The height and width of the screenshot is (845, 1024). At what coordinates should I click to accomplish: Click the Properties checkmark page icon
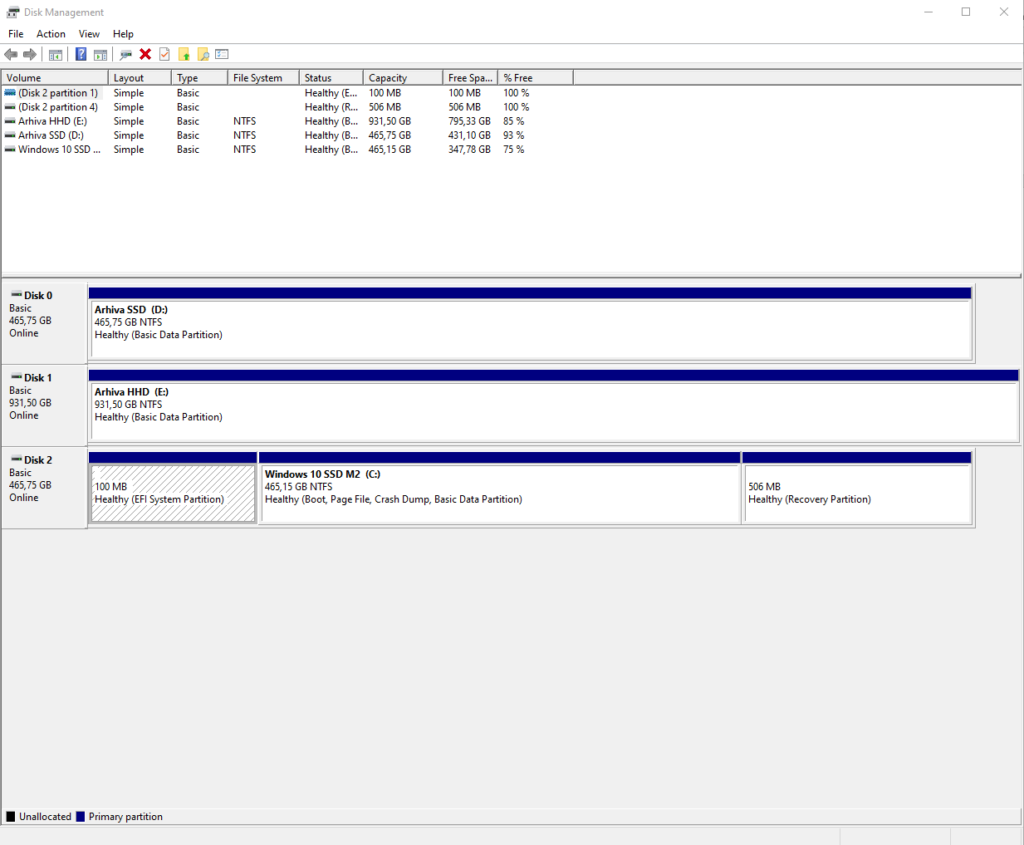[x=165, y=54]
